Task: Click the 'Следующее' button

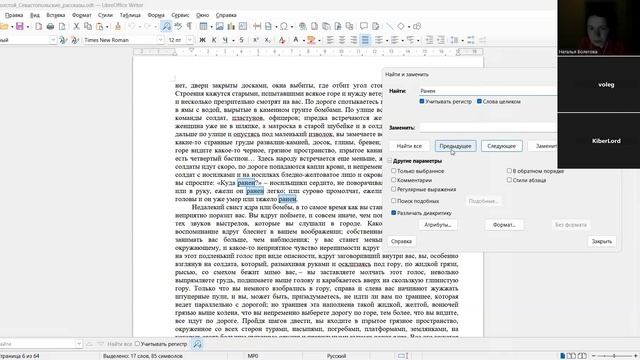Action: point(502,146)
